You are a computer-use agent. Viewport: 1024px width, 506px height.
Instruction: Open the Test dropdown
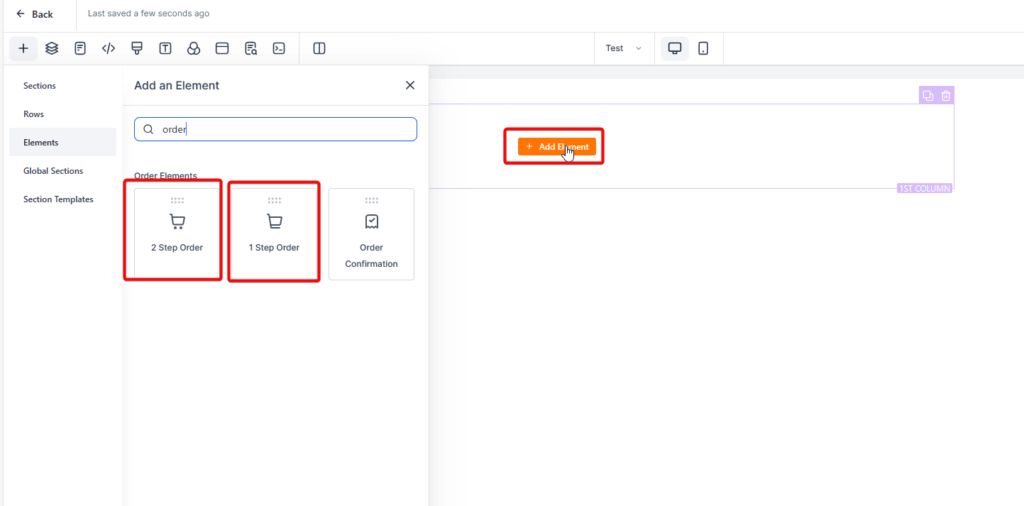(x=623, y=48)
